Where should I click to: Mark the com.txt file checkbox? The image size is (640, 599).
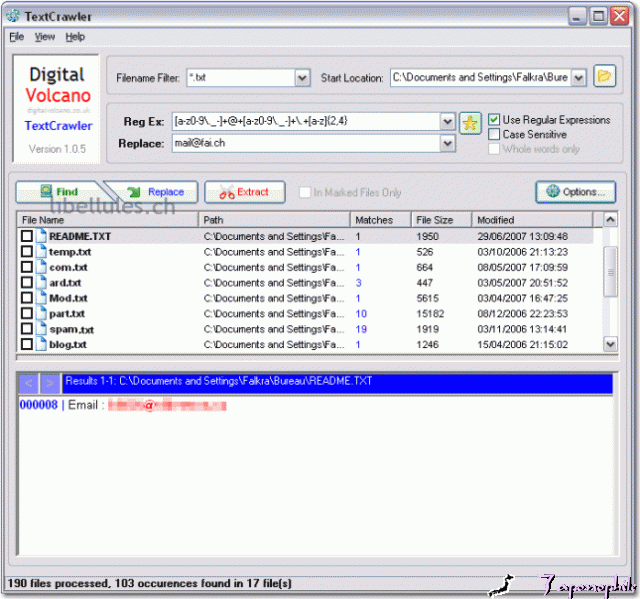click(x=27, y=267)
